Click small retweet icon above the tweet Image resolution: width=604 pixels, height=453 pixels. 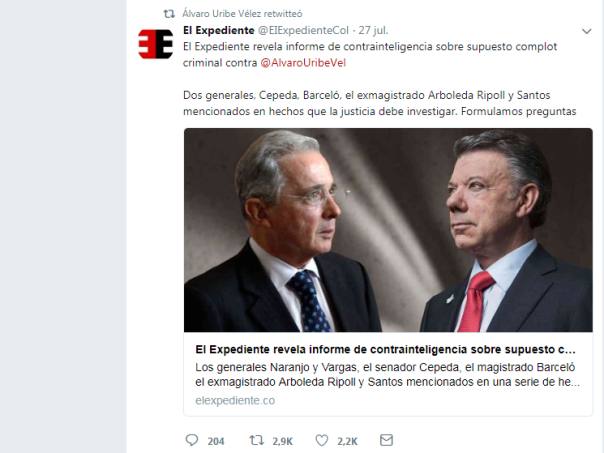point(169,14)
